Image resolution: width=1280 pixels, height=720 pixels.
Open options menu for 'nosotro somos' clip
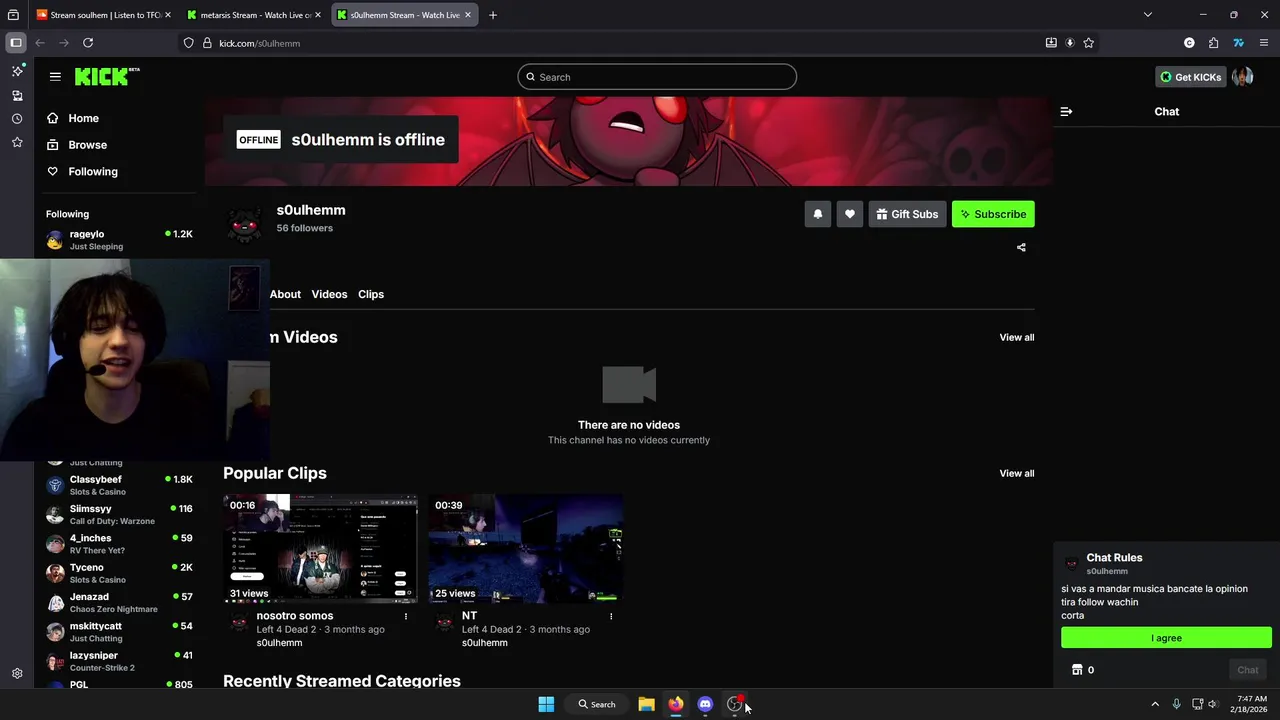[x=406, y=616]
